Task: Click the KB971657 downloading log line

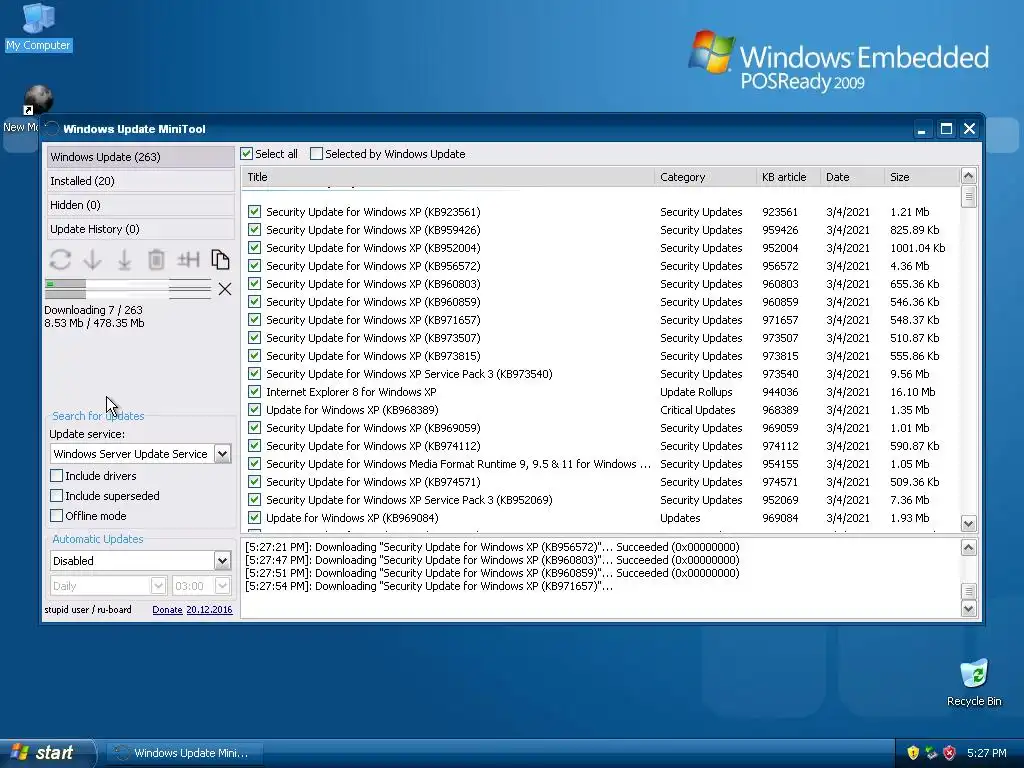Action: click(429, 586)
